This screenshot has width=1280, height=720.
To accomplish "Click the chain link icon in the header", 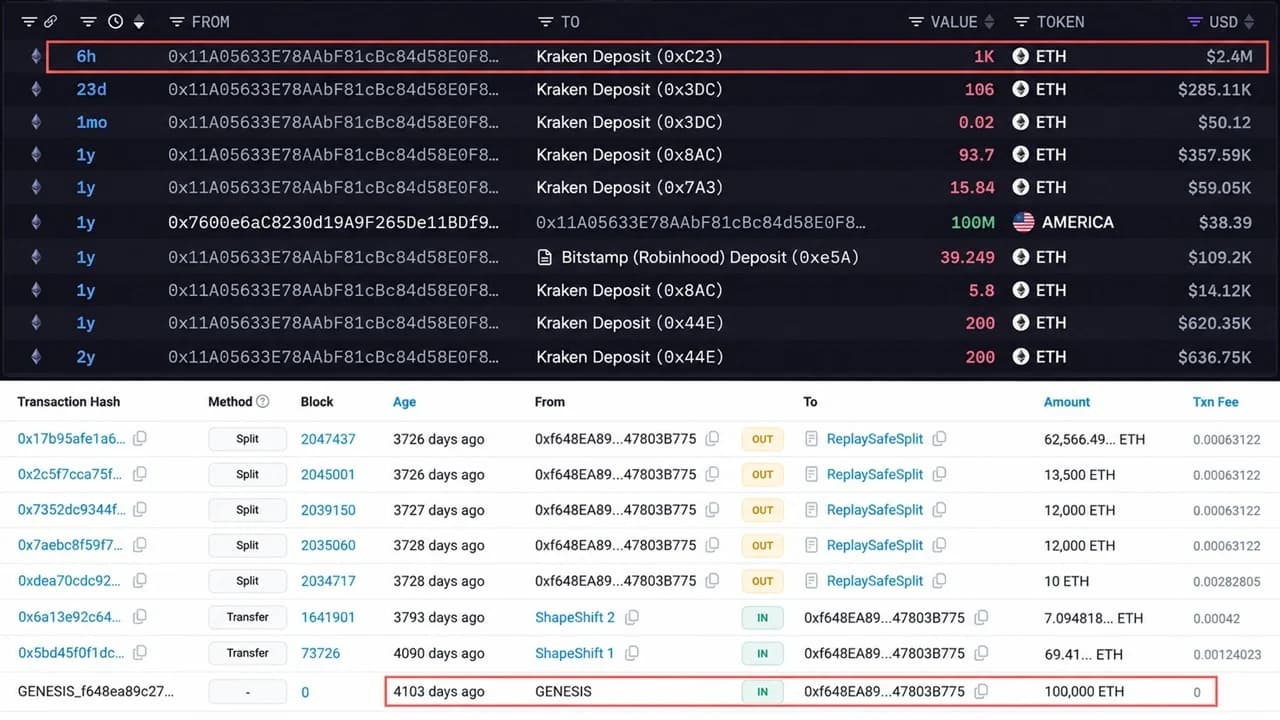I will tap(50, 22).
